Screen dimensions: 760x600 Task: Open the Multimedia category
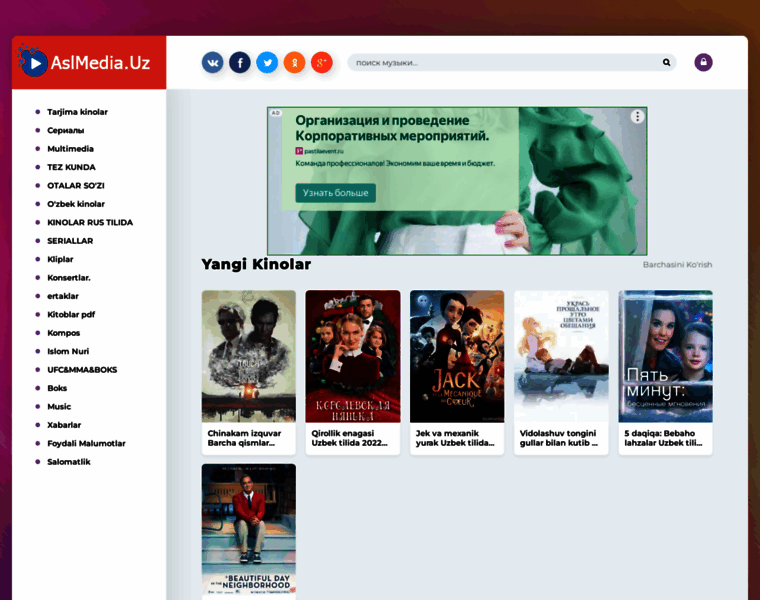click(70, 149)
